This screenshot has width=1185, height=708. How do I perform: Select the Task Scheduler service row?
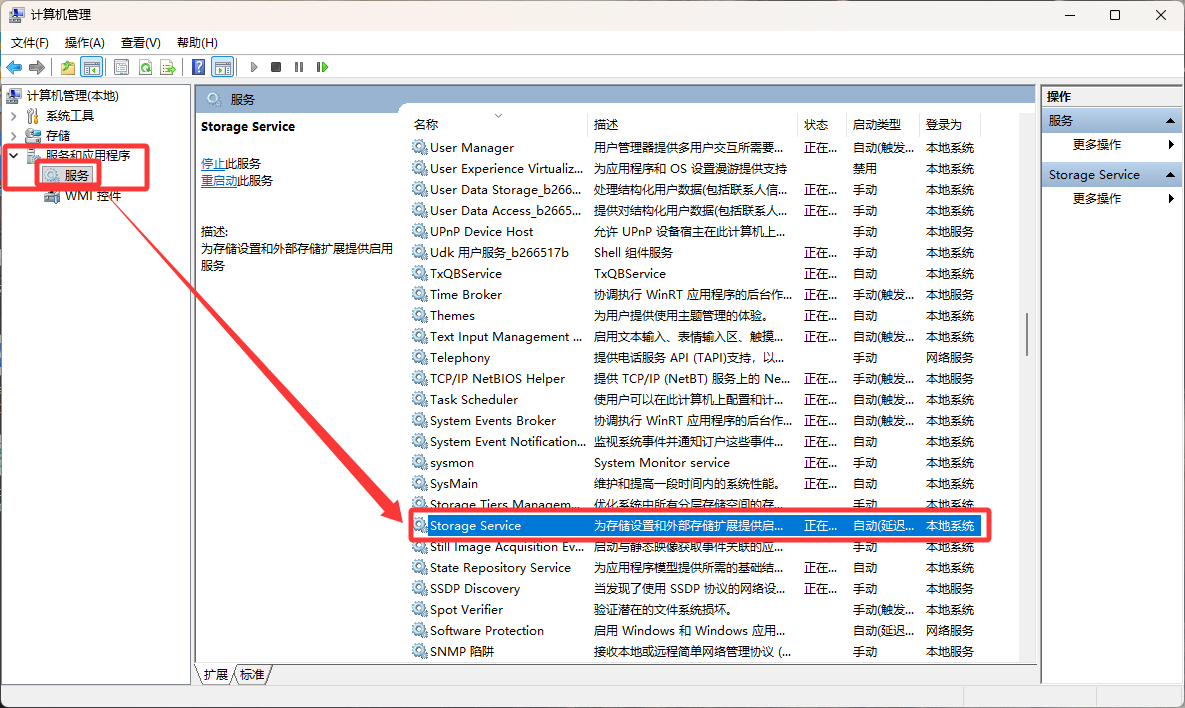click(474, 400)
